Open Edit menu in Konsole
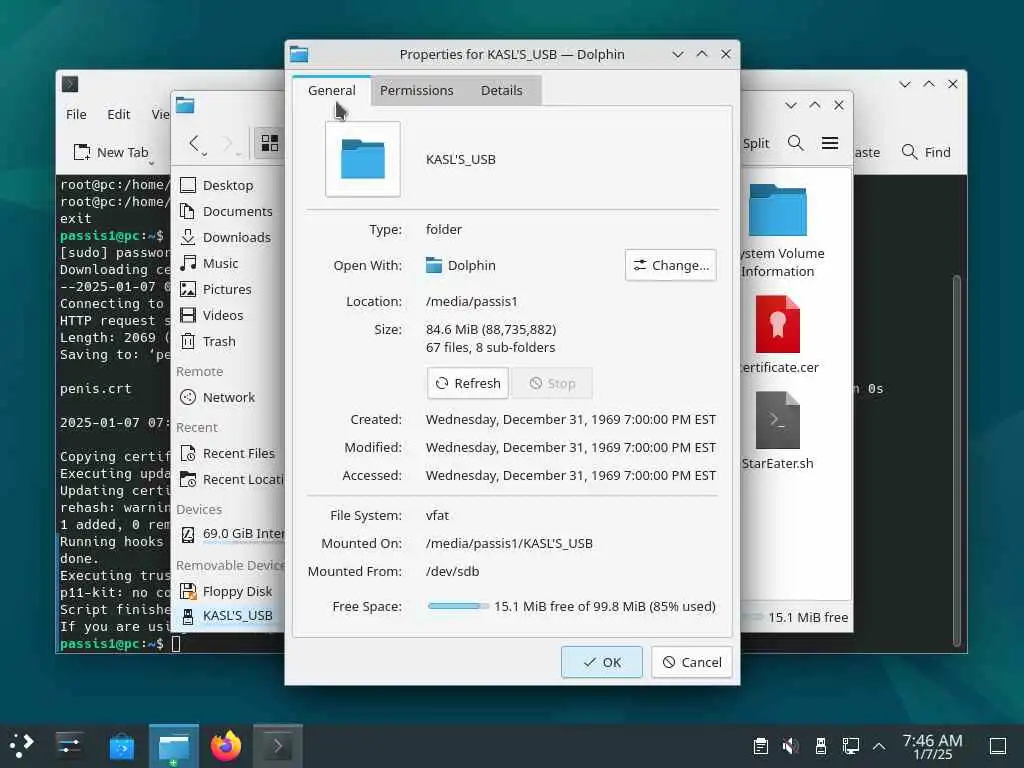 tap(118, 114)
